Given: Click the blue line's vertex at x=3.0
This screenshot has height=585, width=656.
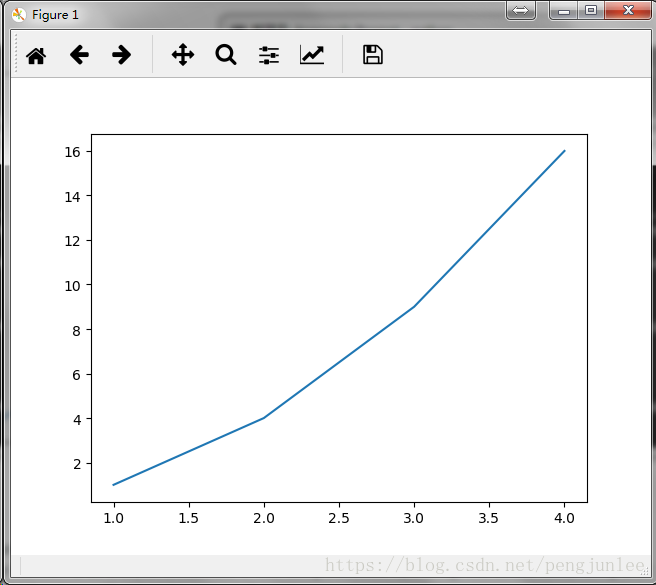Looking at the screenshot, I should point(414,307).
